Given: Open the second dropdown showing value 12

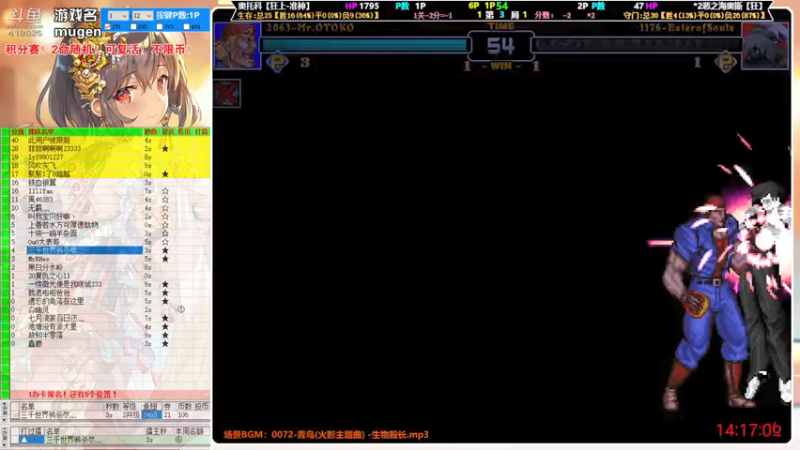Looking at the screenshot, I should pos(142,16).
